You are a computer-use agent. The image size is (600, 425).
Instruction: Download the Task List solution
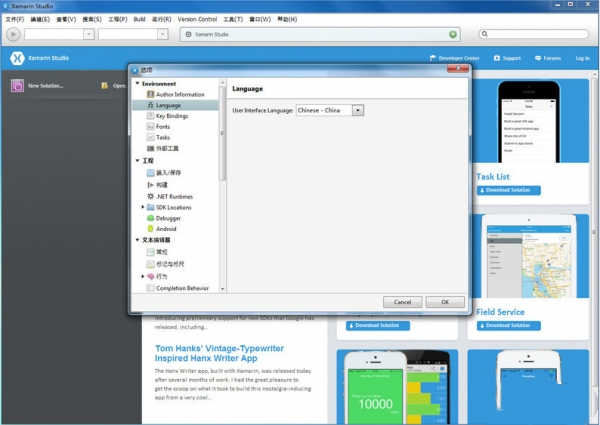click(x=509, y=190)
